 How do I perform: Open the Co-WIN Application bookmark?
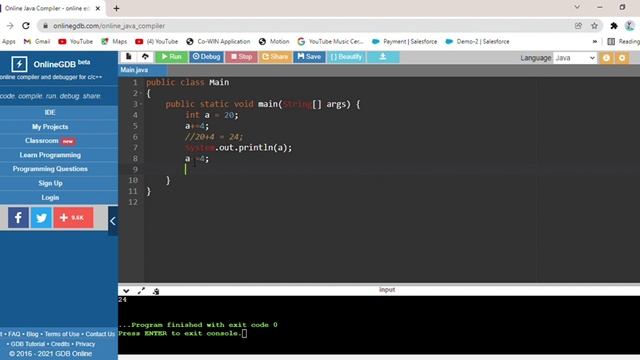(218, 42)
